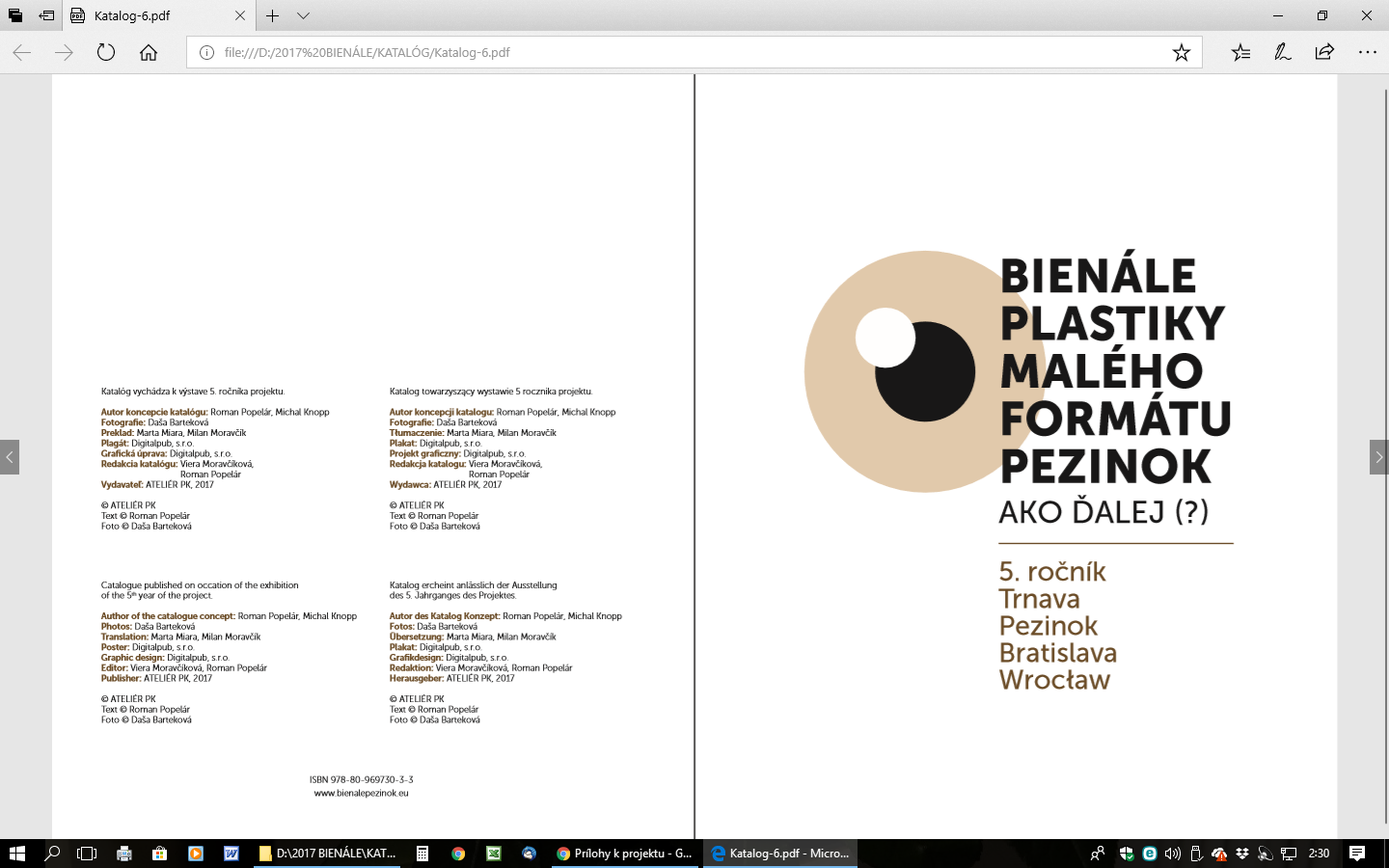Viewport: 1389px width, 868px height.
Task: Show site information icon in address bar
Action: click(x=206, y=53)
